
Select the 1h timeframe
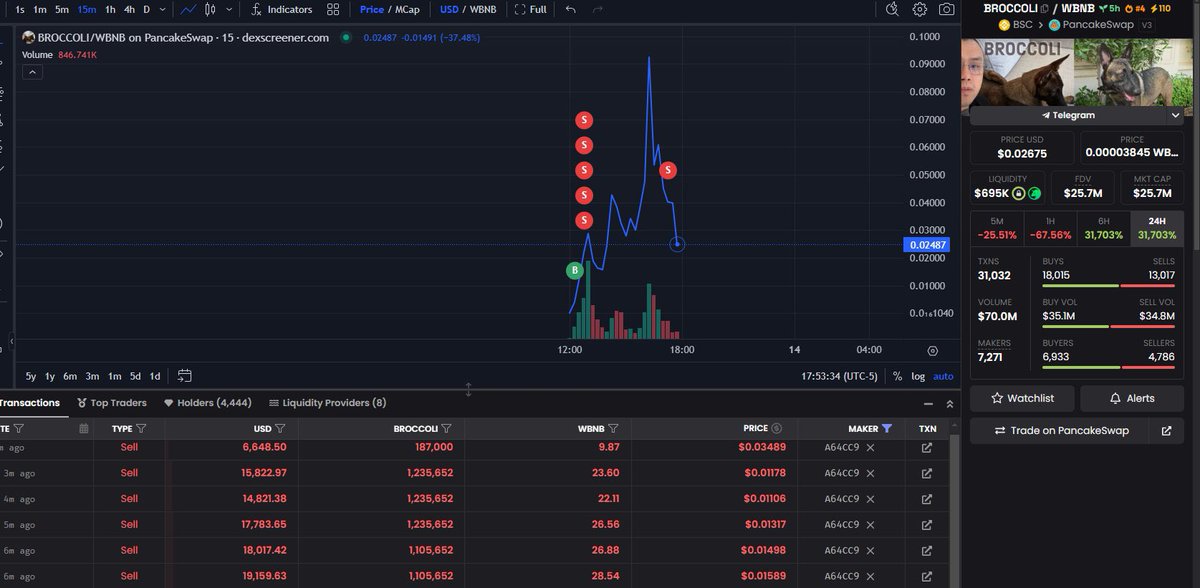(110, 9)
